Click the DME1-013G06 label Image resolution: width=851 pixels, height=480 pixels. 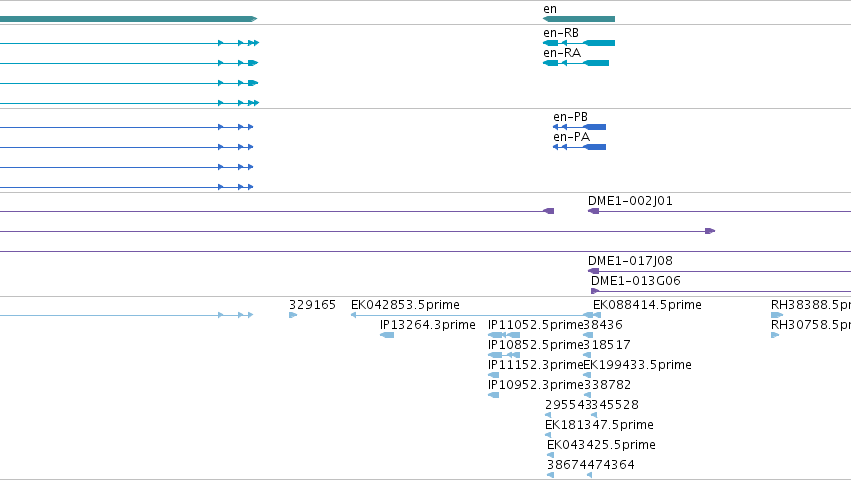pos(636,281)
